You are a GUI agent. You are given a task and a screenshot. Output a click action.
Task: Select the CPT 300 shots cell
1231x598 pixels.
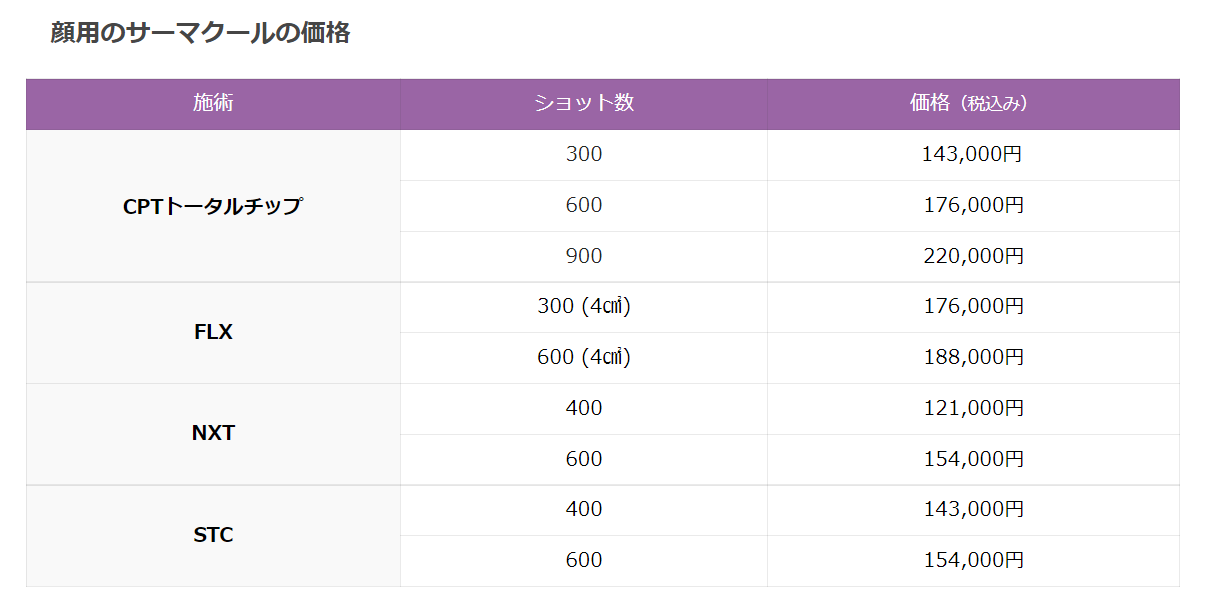tap(584, 155)
